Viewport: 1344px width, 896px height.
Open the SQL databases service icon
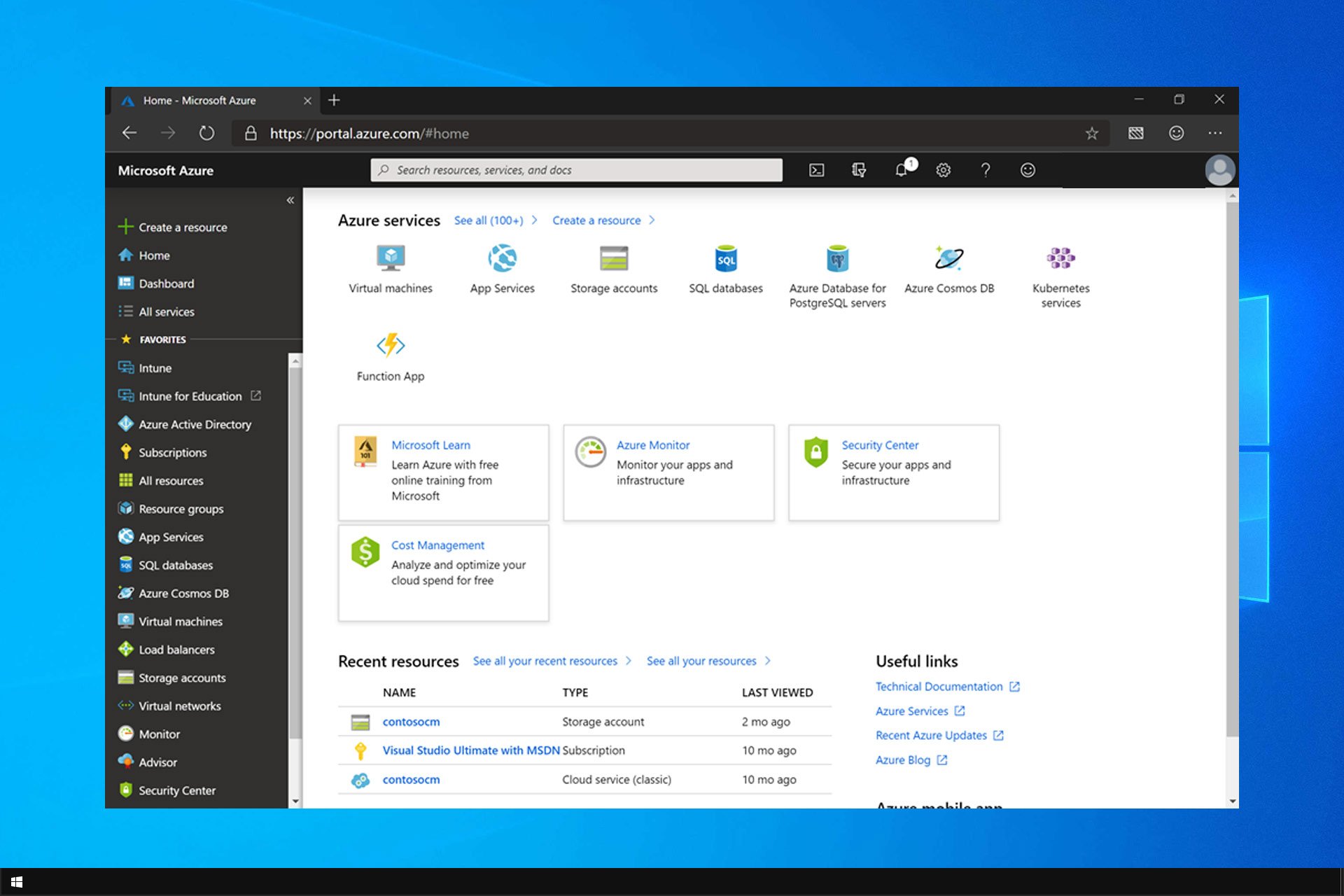click(726, 258)
